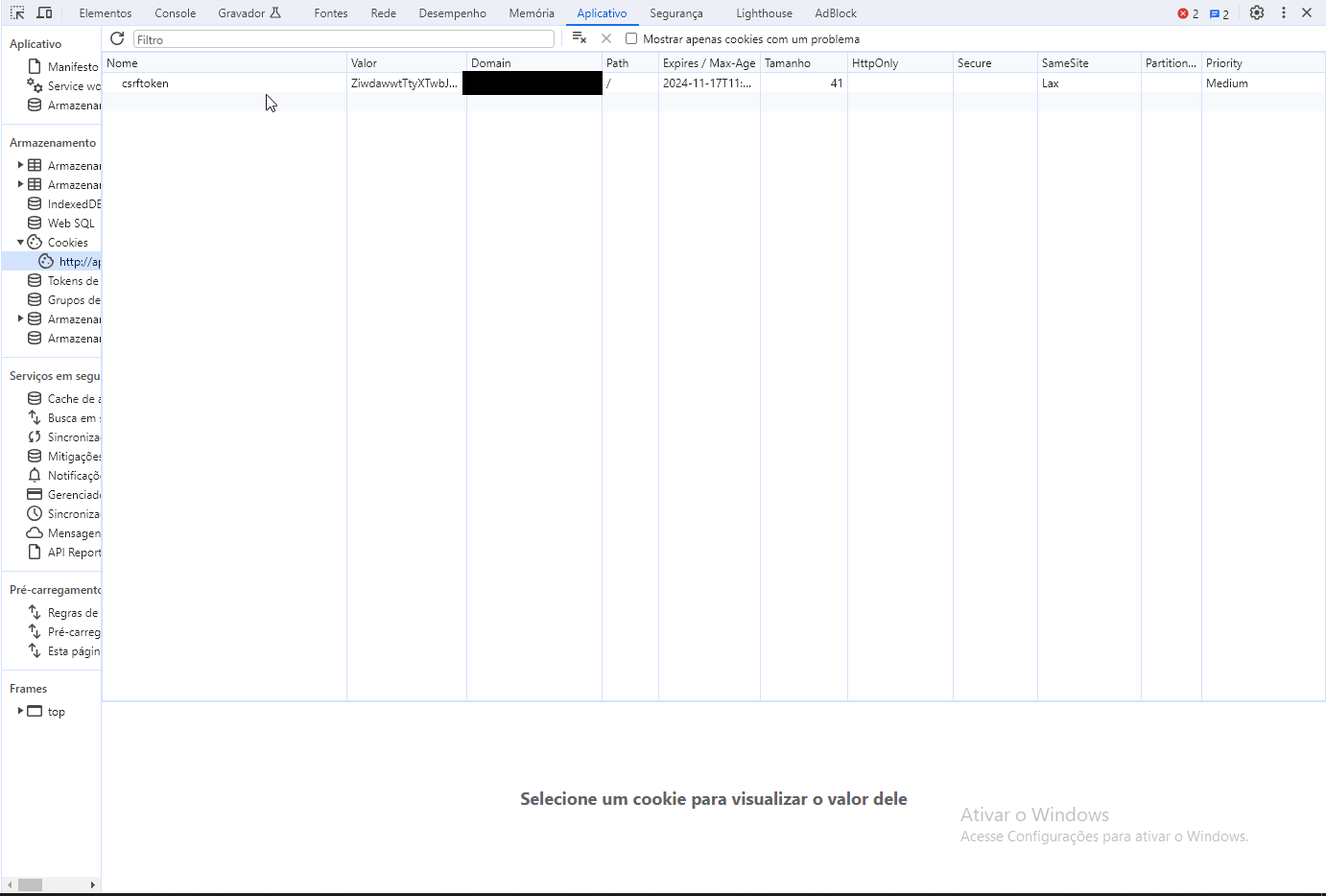Open Grupos de interesse entry
Screen dimensions: 1326x896
click(x=63, y=299)
